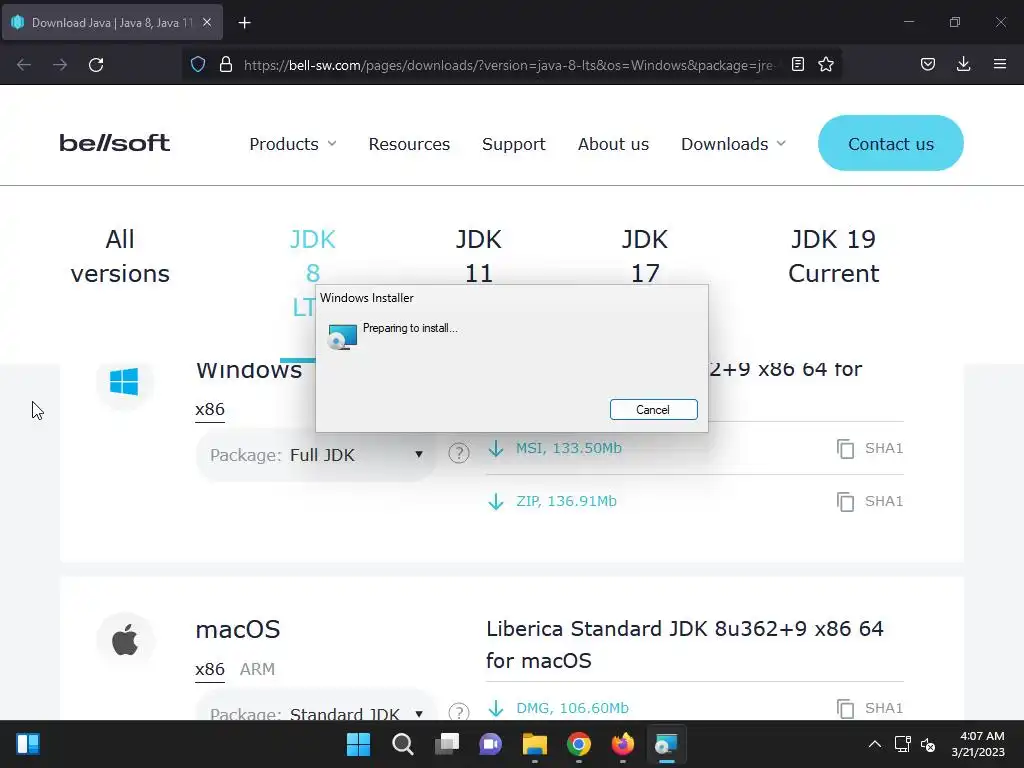1024x768 pixels.
Task: Bookmark this page with the star icon
Action: pos(826,65)
